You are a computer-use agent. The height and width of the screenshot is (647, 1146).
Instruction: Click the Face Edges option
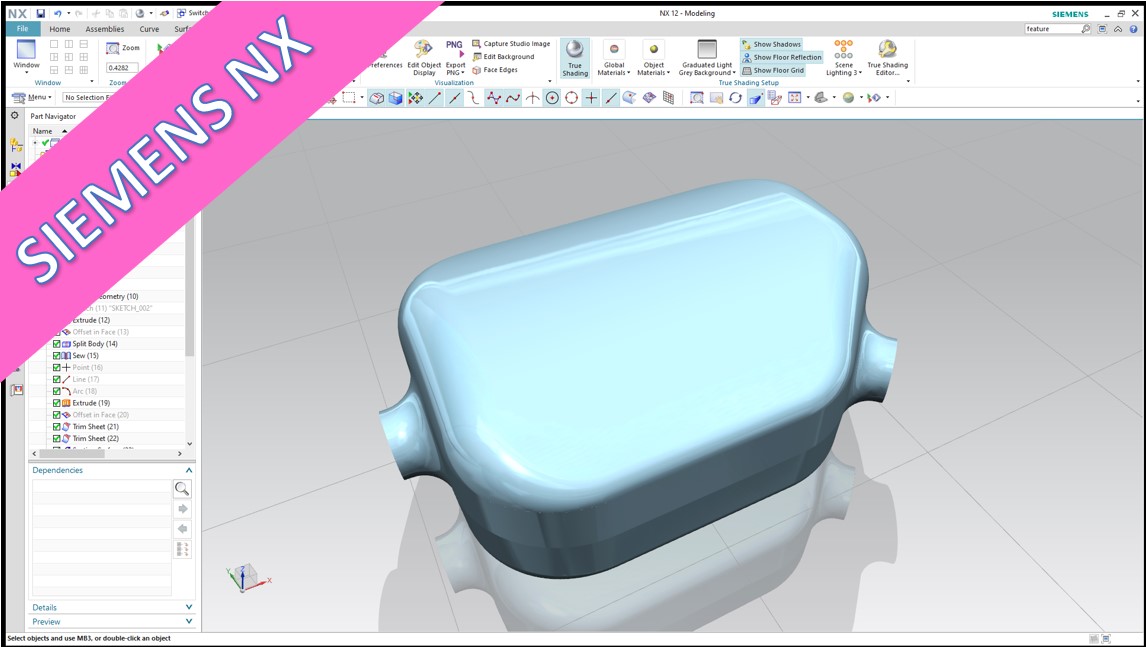(x=495, y=70)
